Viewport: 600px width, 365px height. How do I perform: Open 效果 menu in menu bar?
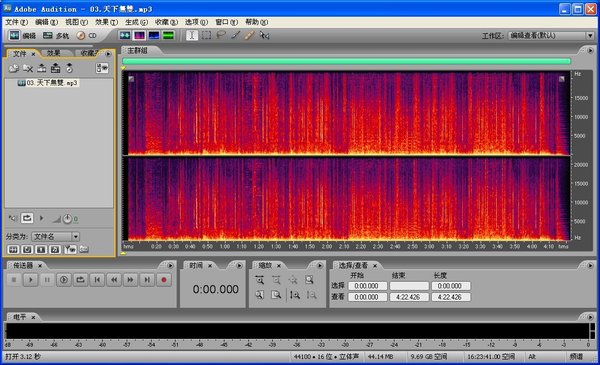click(x=106, y=22)
